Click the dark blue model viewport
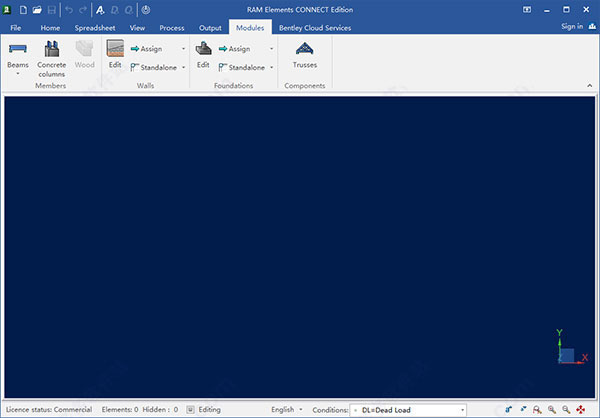Screen dimensions: 600x418 click(x=300, y=247)
